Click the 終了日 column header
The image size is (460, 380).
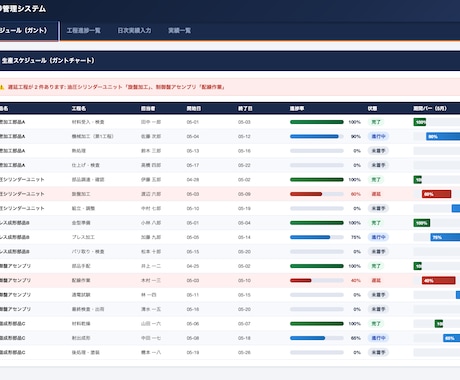click(245, 109)
